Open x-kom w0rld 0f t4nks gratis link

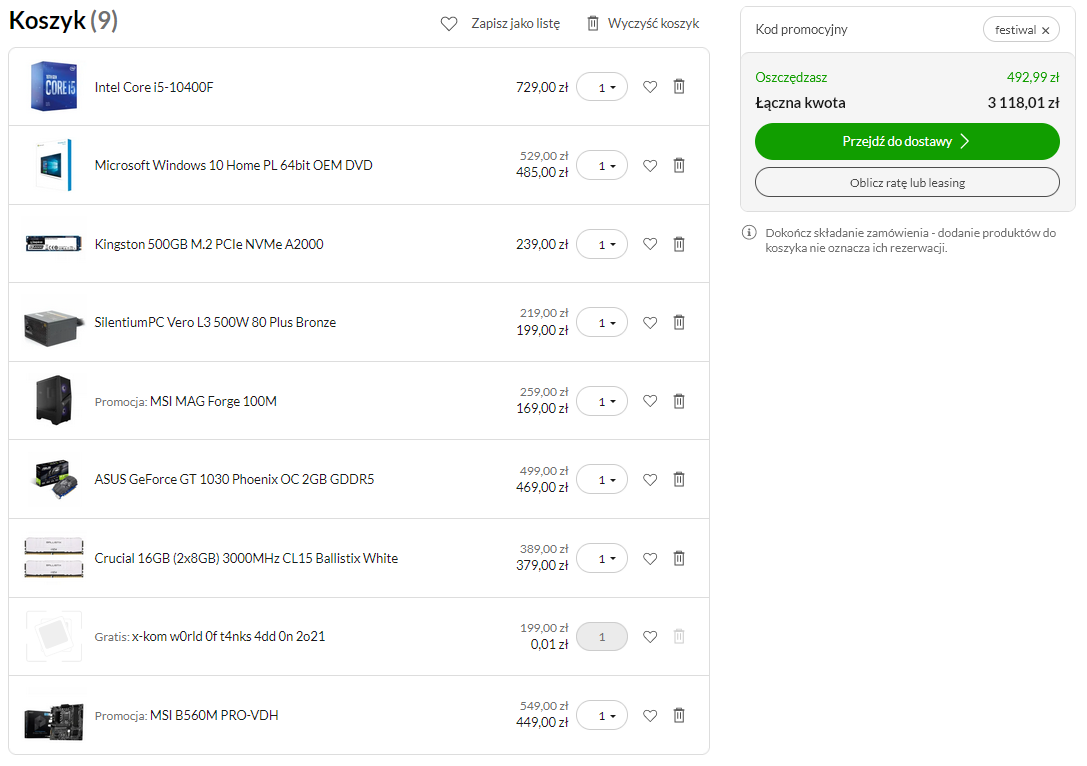pos(228,636)
